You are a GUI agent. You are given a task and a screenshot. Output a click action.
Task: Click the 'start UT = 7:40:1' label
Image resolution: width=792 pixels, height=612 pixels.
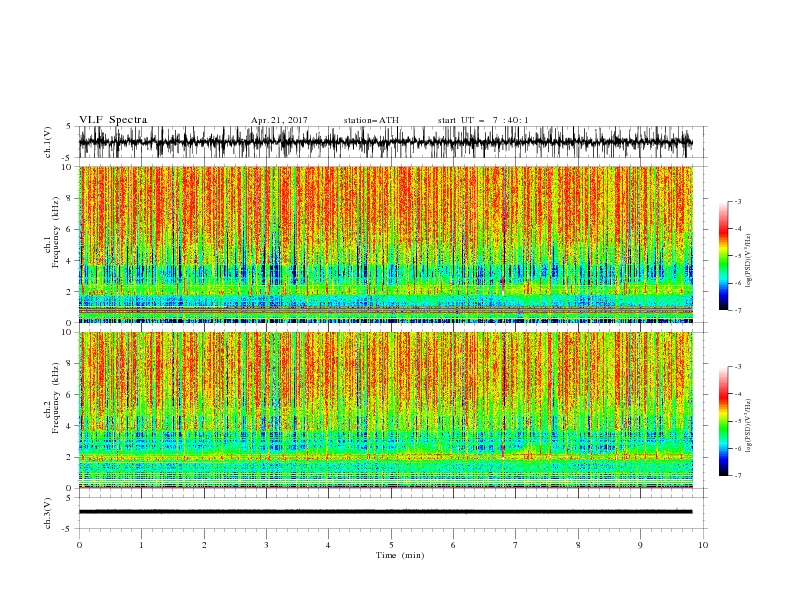coord(483,120)
